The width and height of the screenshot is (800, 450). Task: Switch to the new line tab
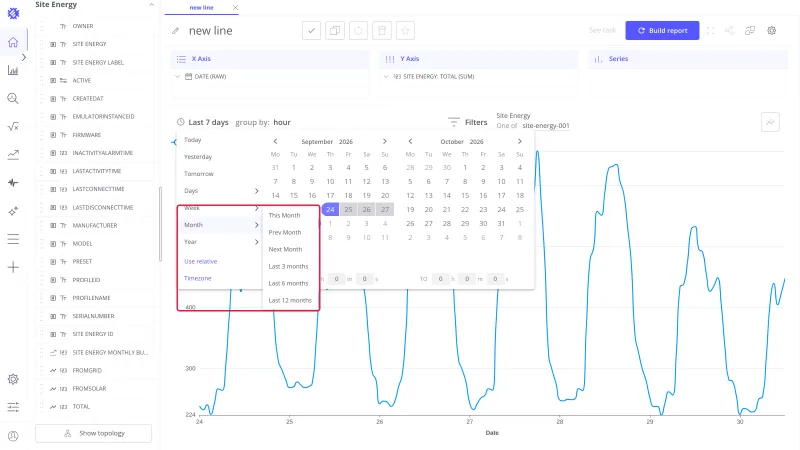[x=202, y=8]
